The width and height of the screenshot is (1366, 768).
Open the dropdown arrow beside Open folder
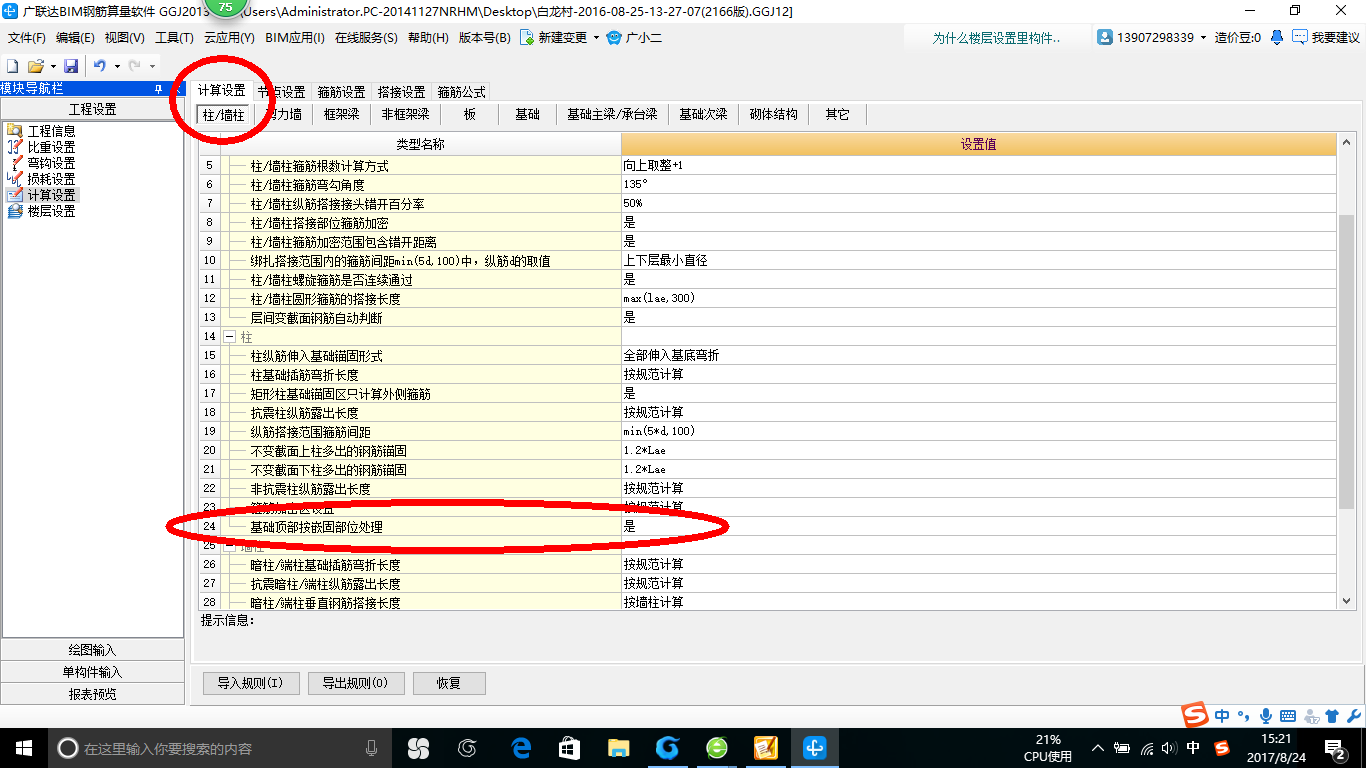52,66
